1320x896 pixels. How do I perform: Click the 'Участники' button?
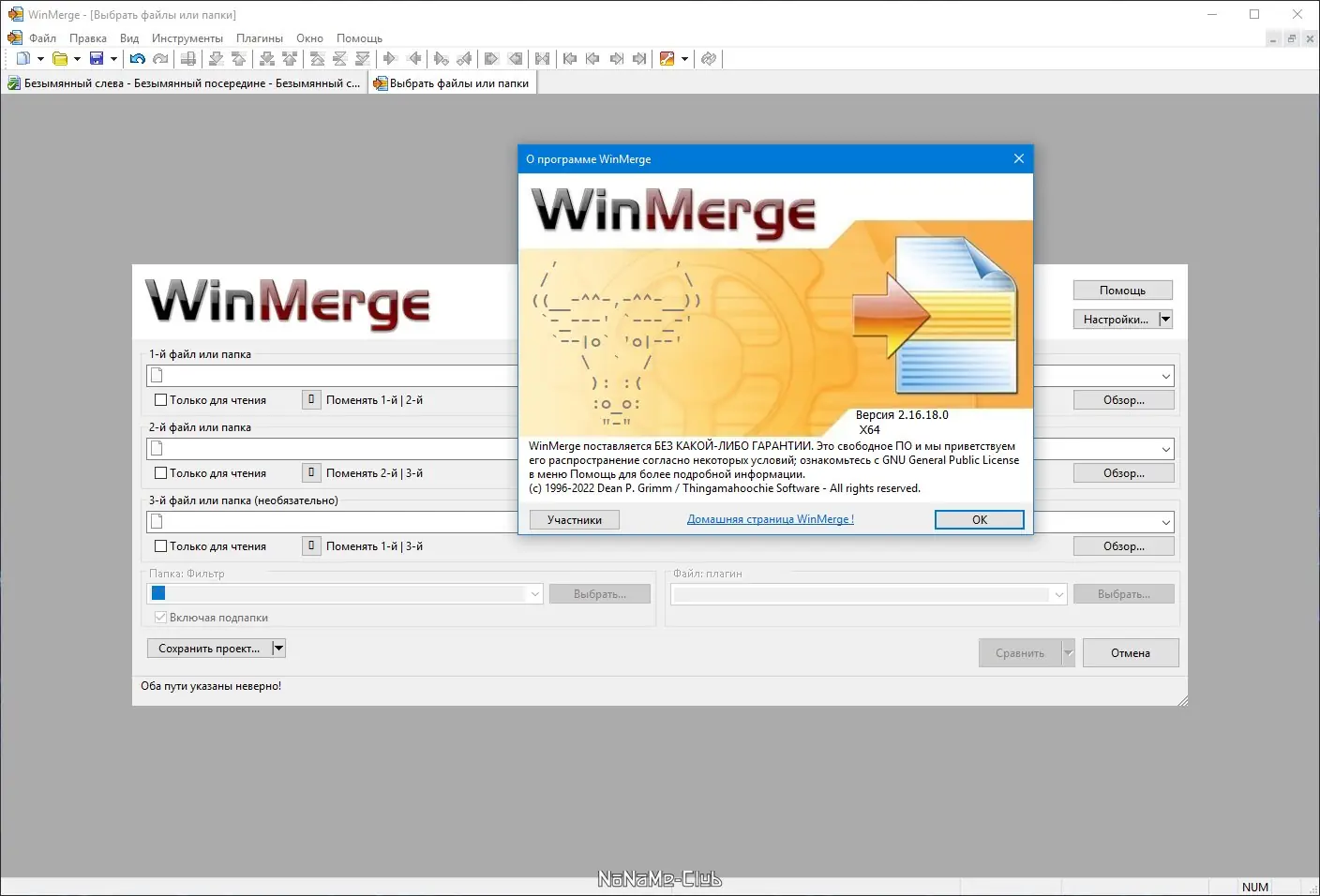tap(575, 520)
